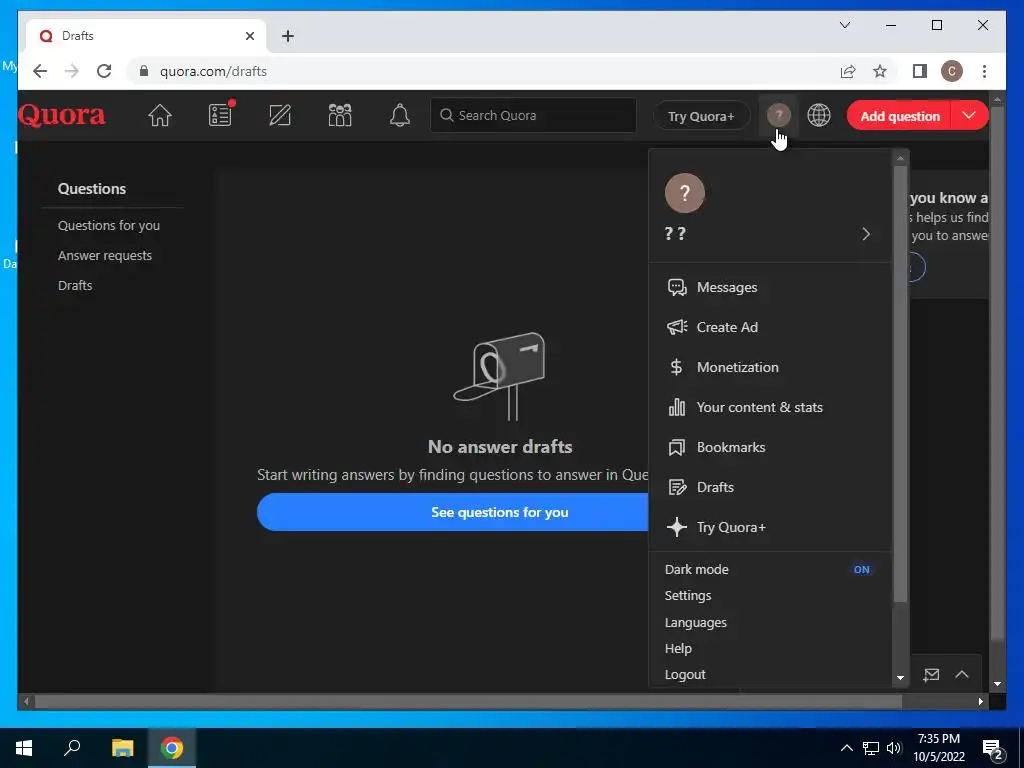Image resolution: width=1024 pixels, height=768 pixels.
Task: Open Languages from profile menu
Action: pyautogui.click(x=696, y=622)
